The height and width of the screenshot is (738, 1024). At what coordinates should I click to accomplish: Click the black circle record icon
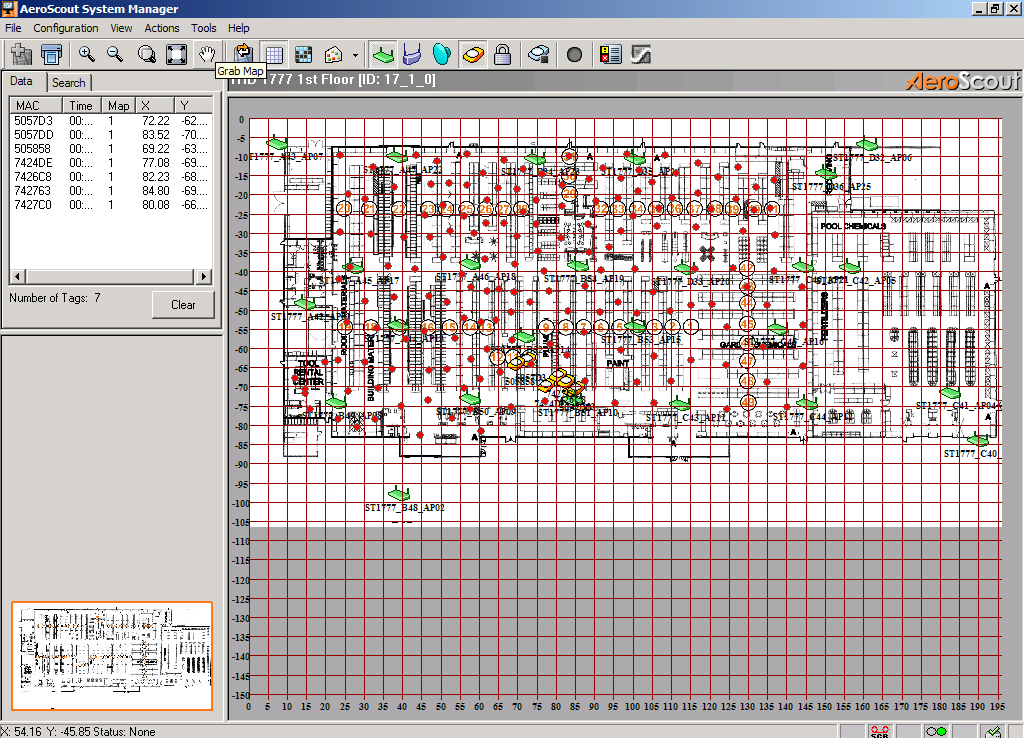(x=574, y=54)
